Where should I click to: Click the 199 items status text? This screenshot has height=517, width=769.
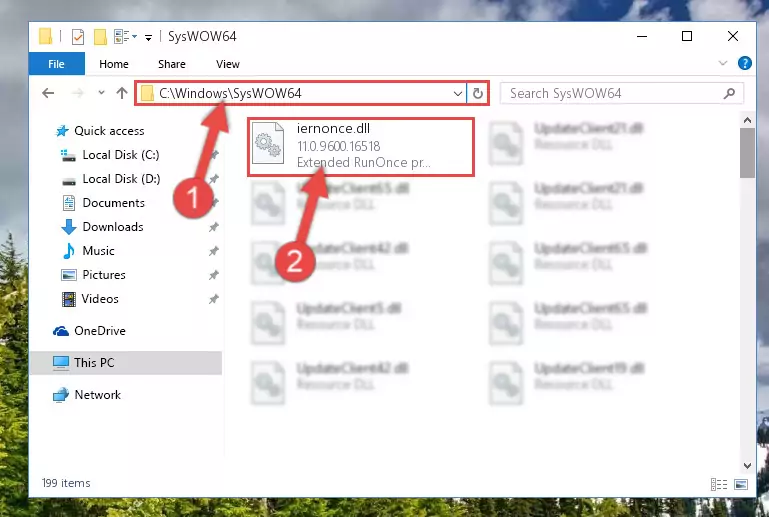[66, 483]
